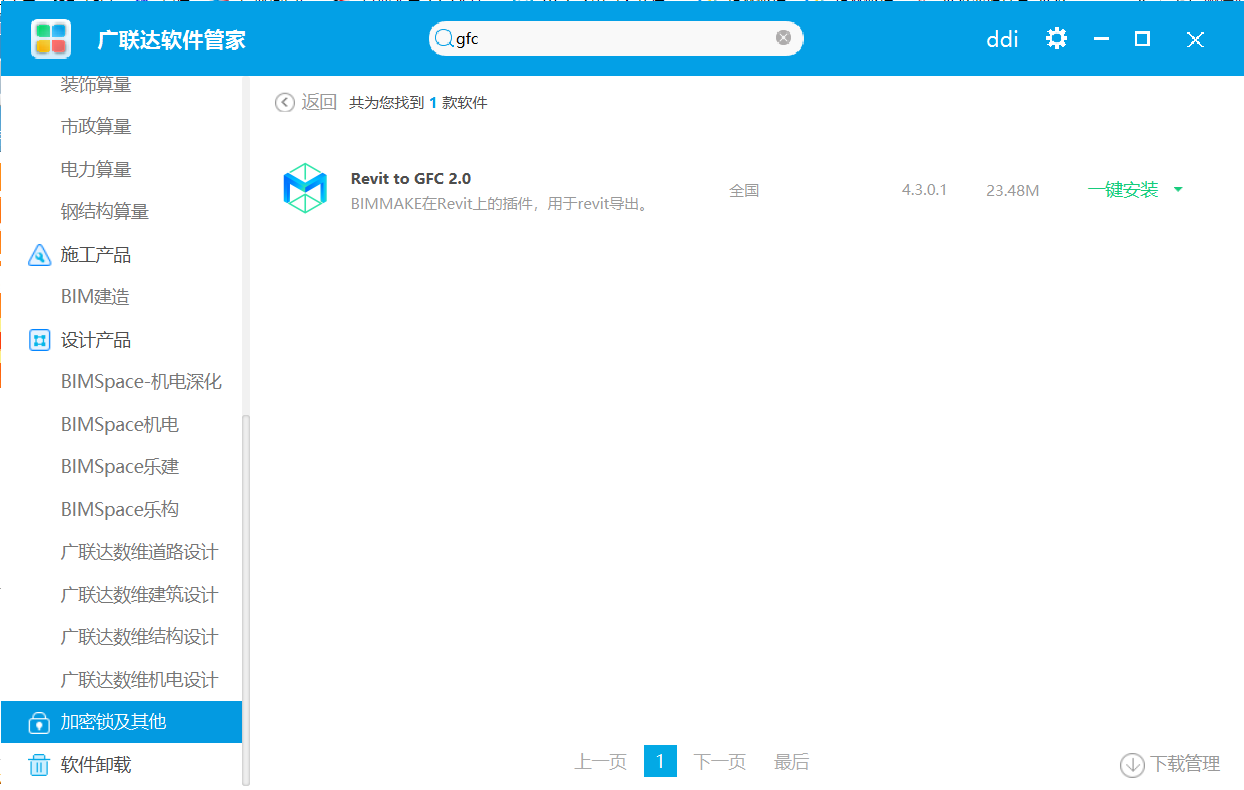Click the 广联达软件管家 app logo icon
The width and height of the screenshot is (1244, 790).
(50, 39)
